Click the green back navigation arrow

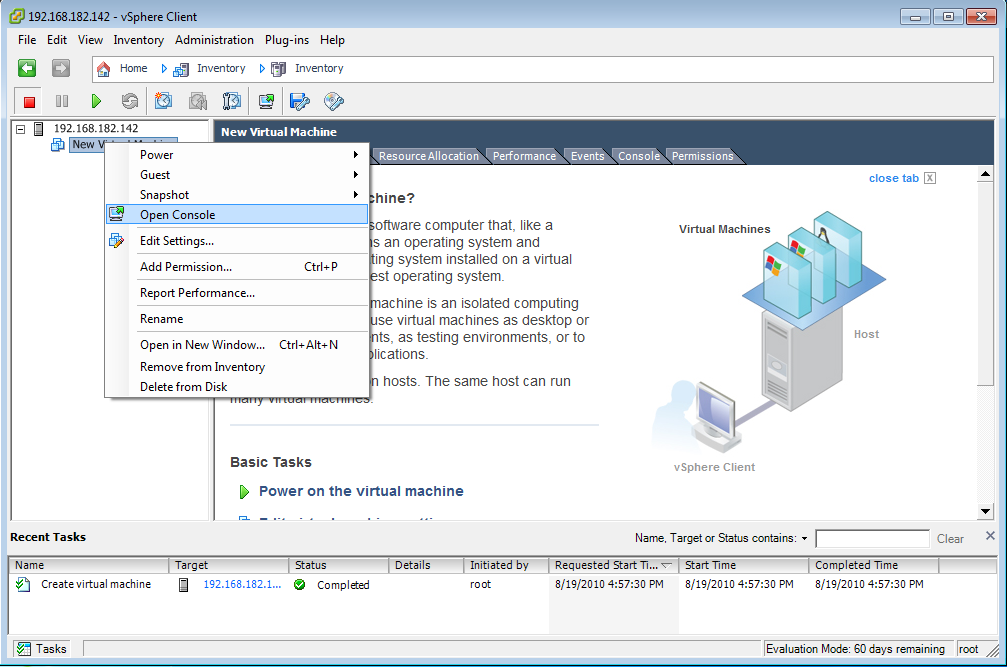pos(27,68)
